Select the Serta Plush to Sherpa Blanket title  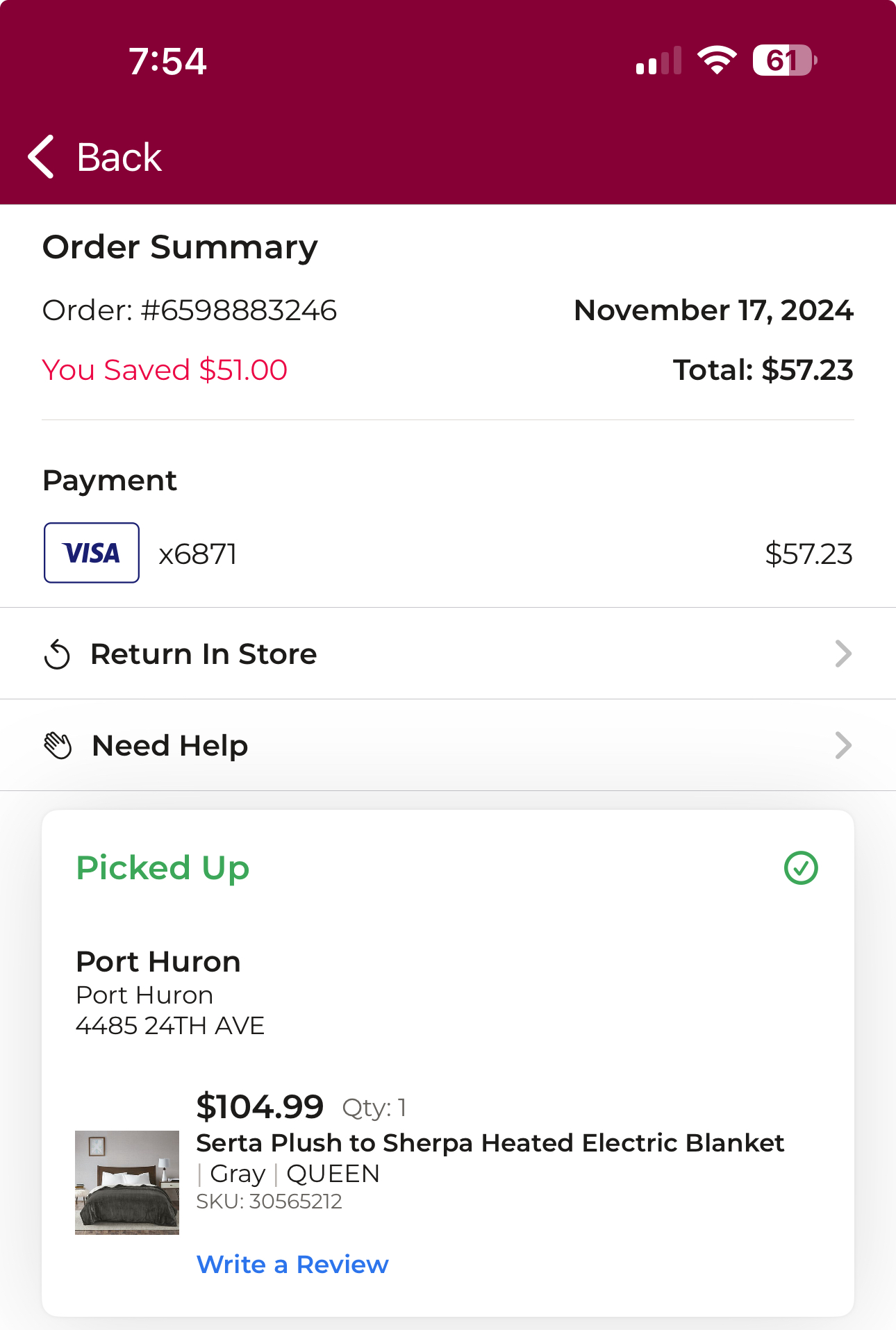point(490,1143)
